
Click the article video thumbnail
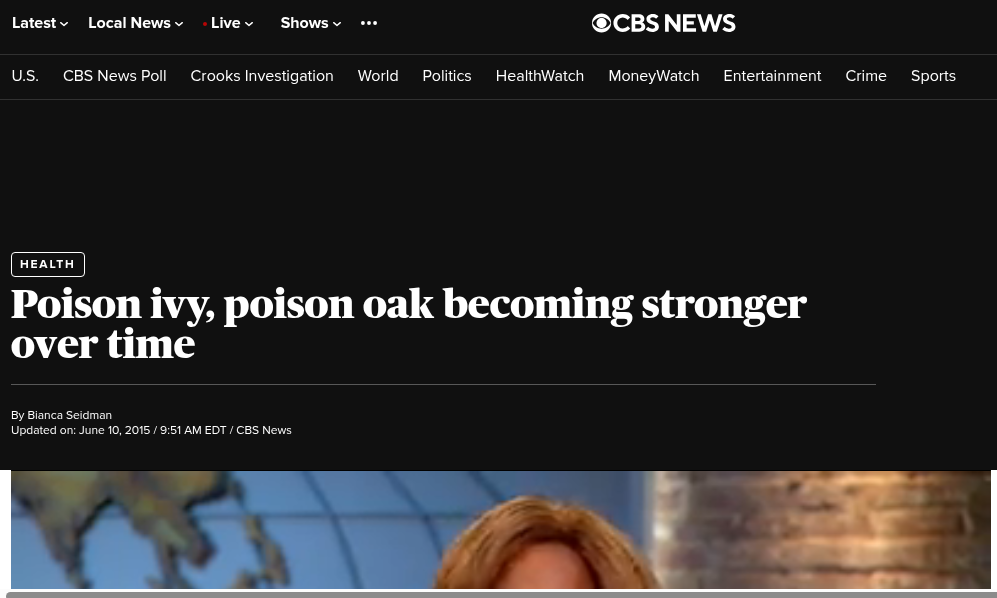click(x=500, y=529)
